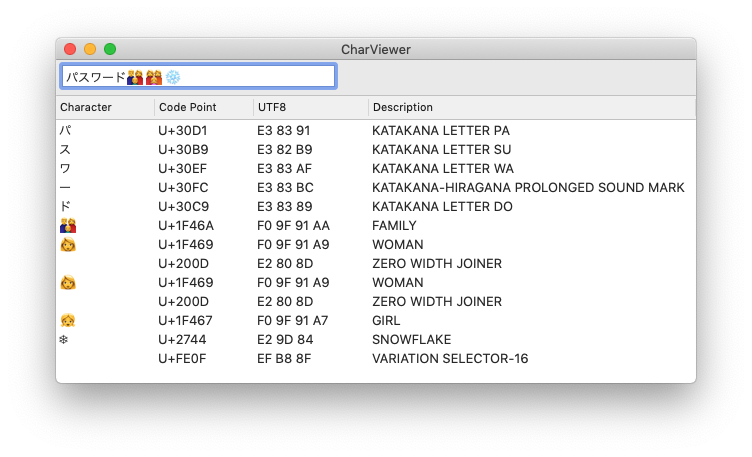Click the ド character cell
Image resolution: width=752 pixels, height=457 pixels.
[65, 207]
